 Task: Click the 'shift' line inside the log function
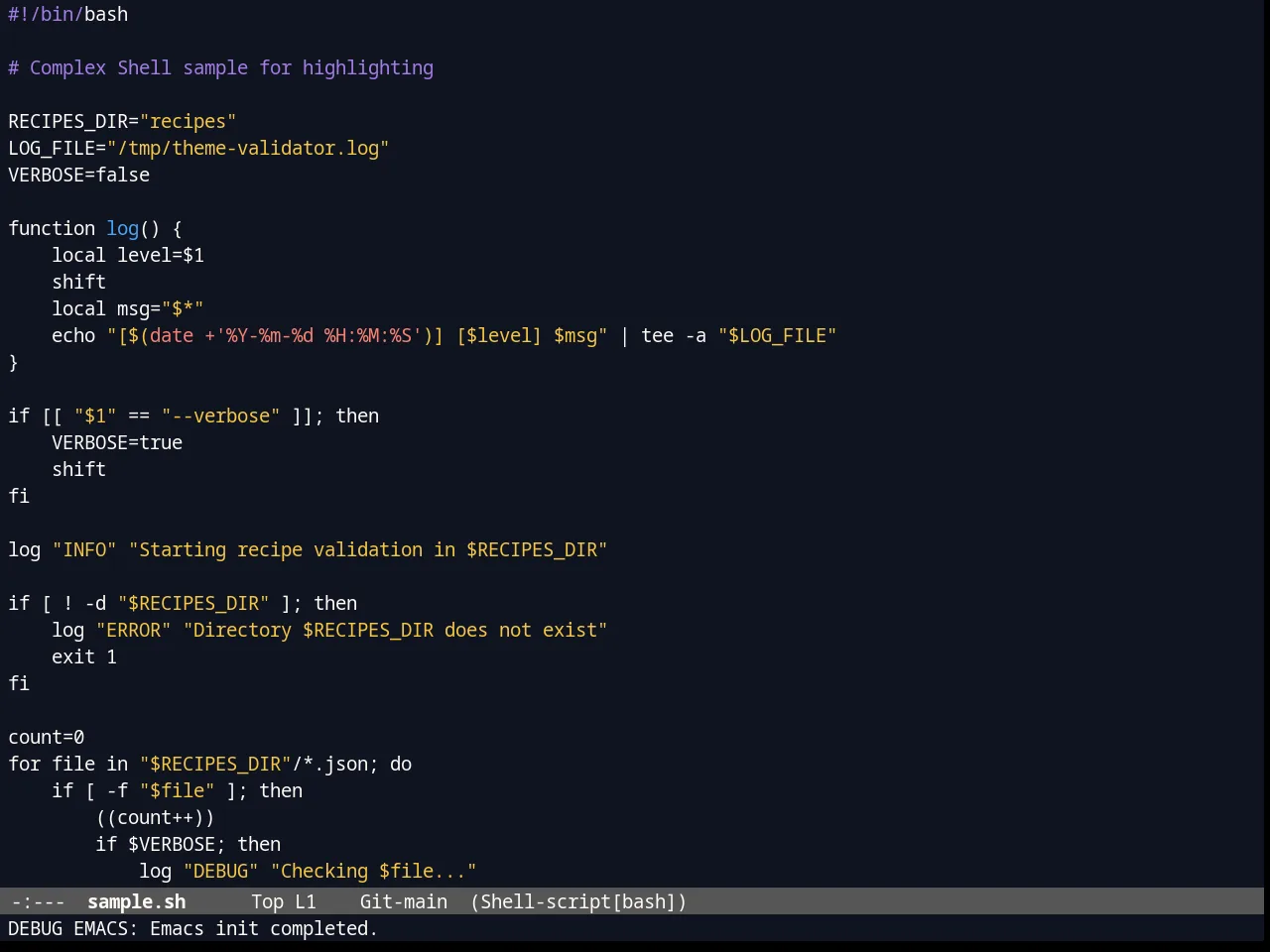coord(79,282)
